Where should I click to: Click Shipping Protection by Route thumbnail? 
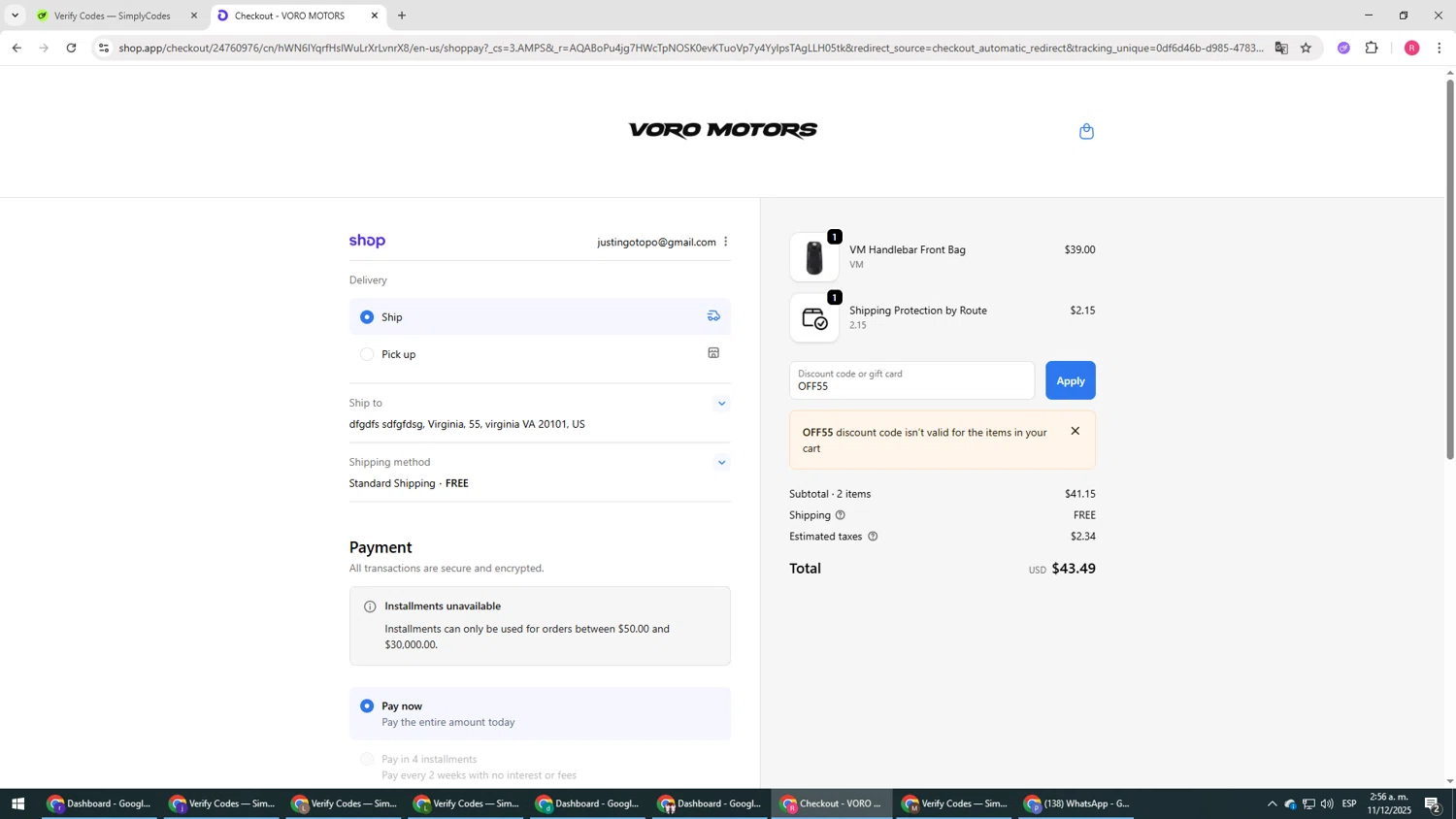tap(814, 318)
